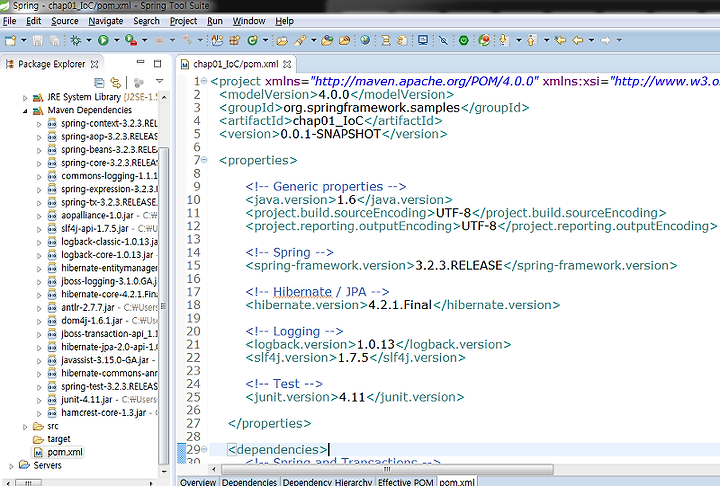Click the 3.2.3.RELEASE value in editor

click(459, 266)
